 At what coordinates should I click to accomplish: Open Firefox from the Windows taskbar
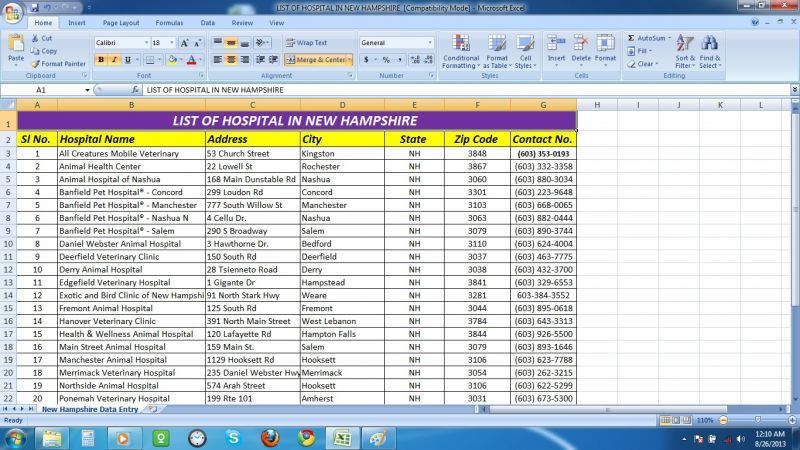click(270, 438)
